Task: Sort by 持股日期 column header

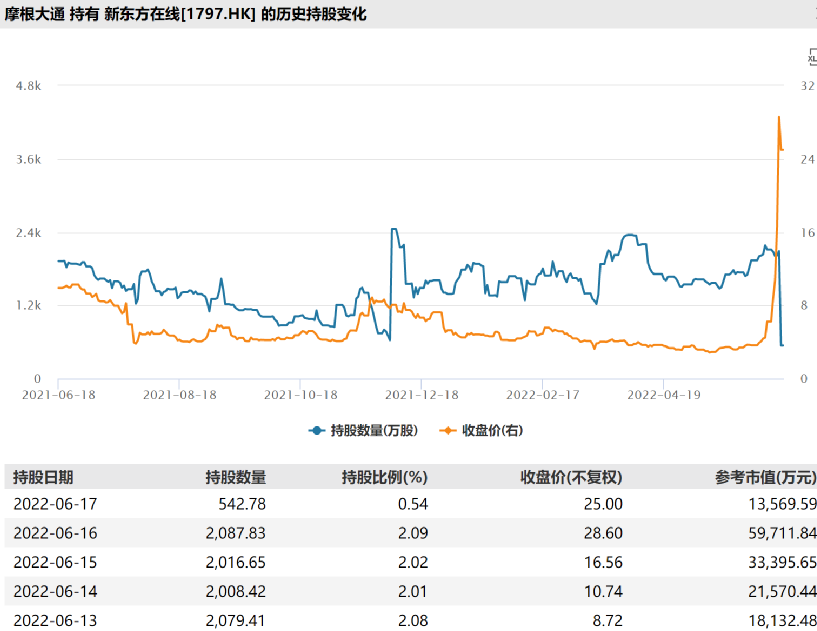Action: coord(43,477)
